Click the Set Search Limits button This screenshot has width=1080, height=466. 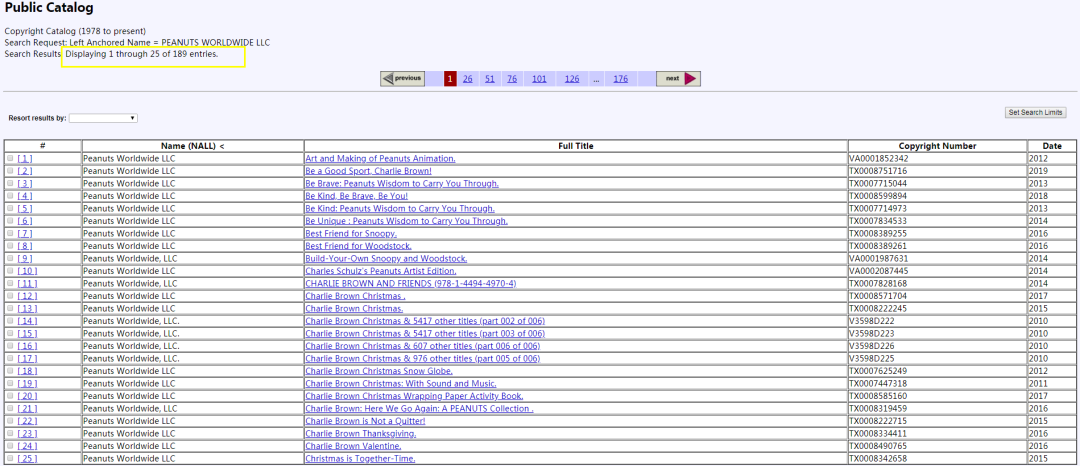point(1036,112)
